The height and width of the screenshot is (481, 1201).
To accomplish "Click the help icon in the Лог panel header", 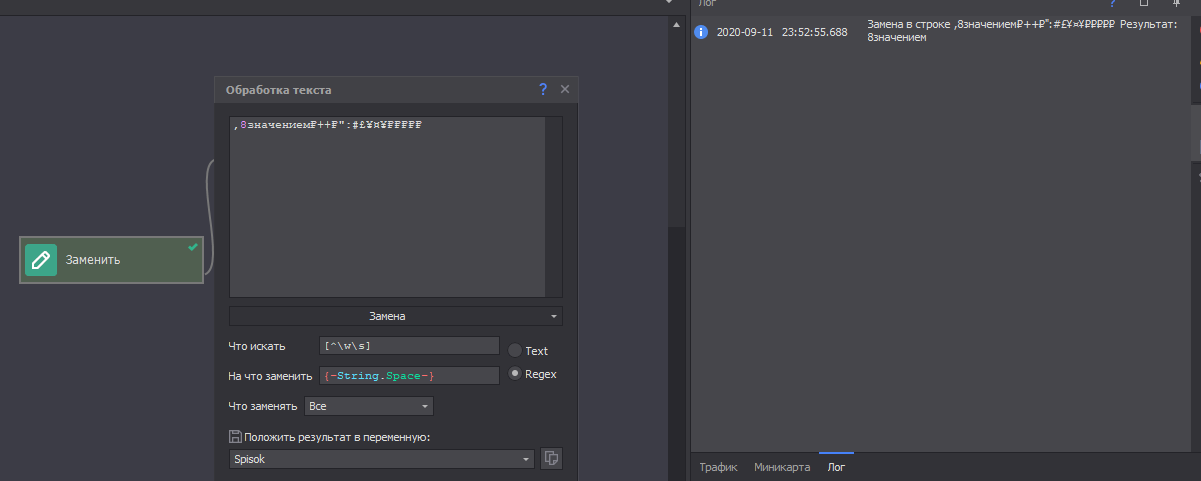I will (1113, 3).
